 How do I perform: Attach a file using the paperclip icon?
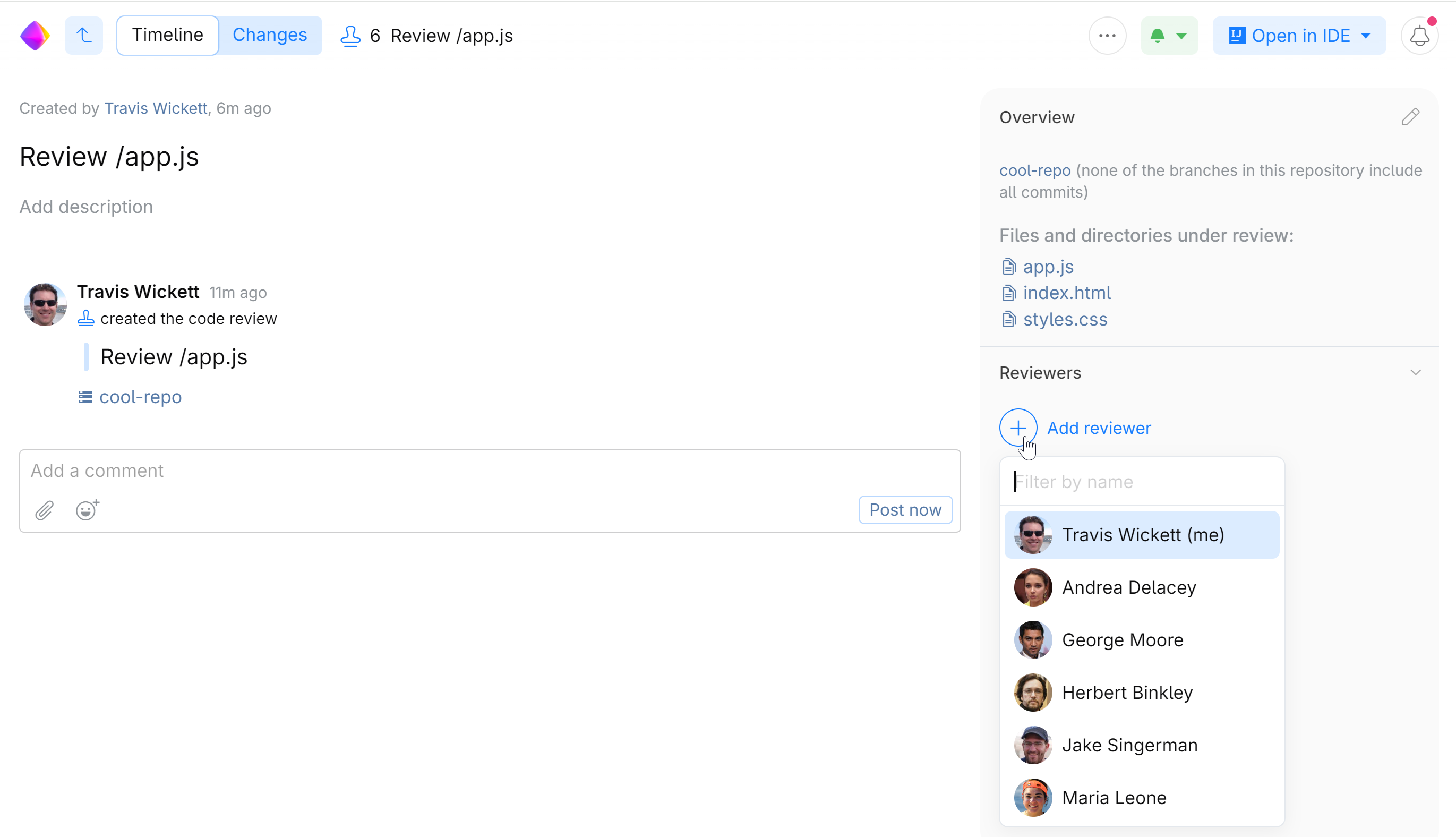coord(44,510)
